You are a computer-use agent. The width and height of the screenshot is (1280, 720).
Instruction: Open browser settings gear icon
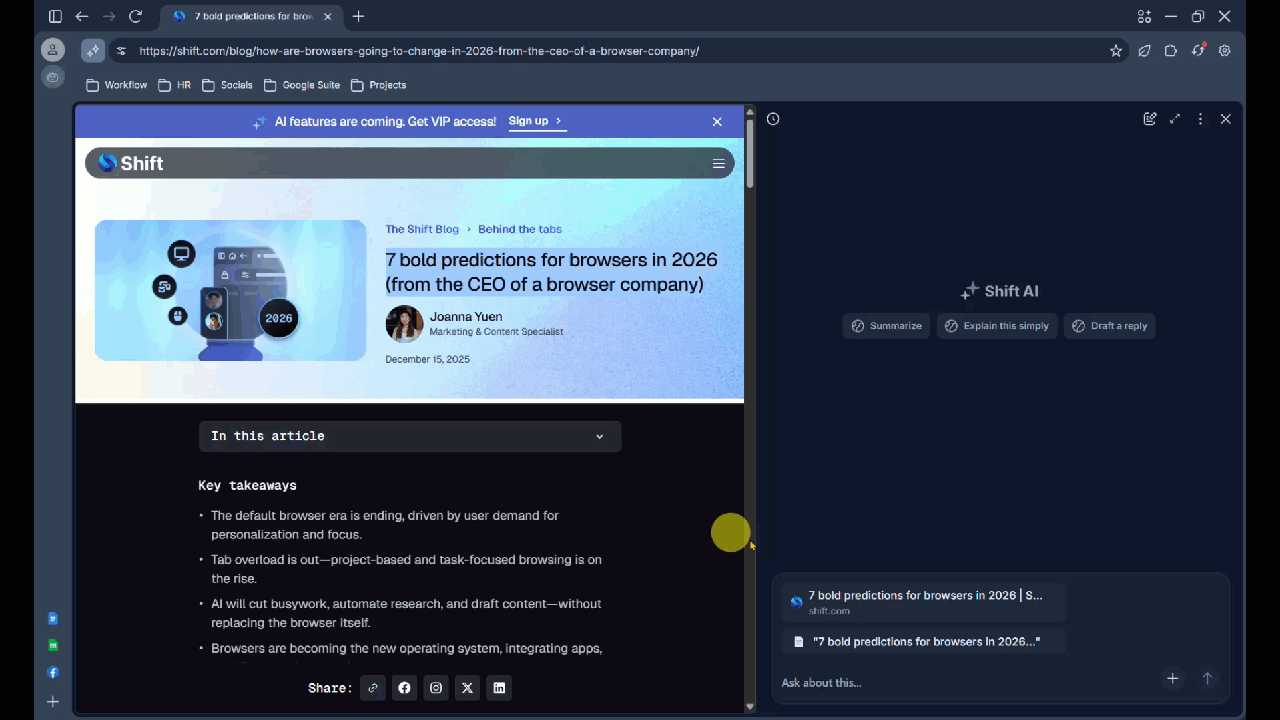click(x=1225, y=51)
